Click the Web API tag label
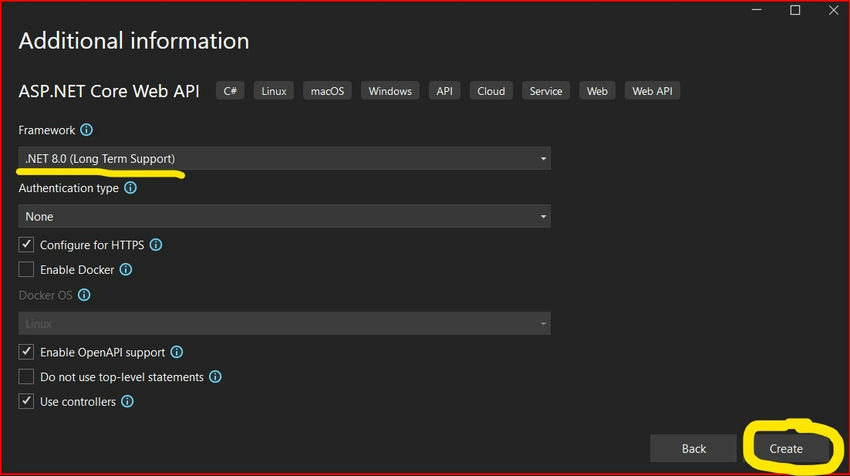This screenshot has height=476, width=850. coord(652,91)
